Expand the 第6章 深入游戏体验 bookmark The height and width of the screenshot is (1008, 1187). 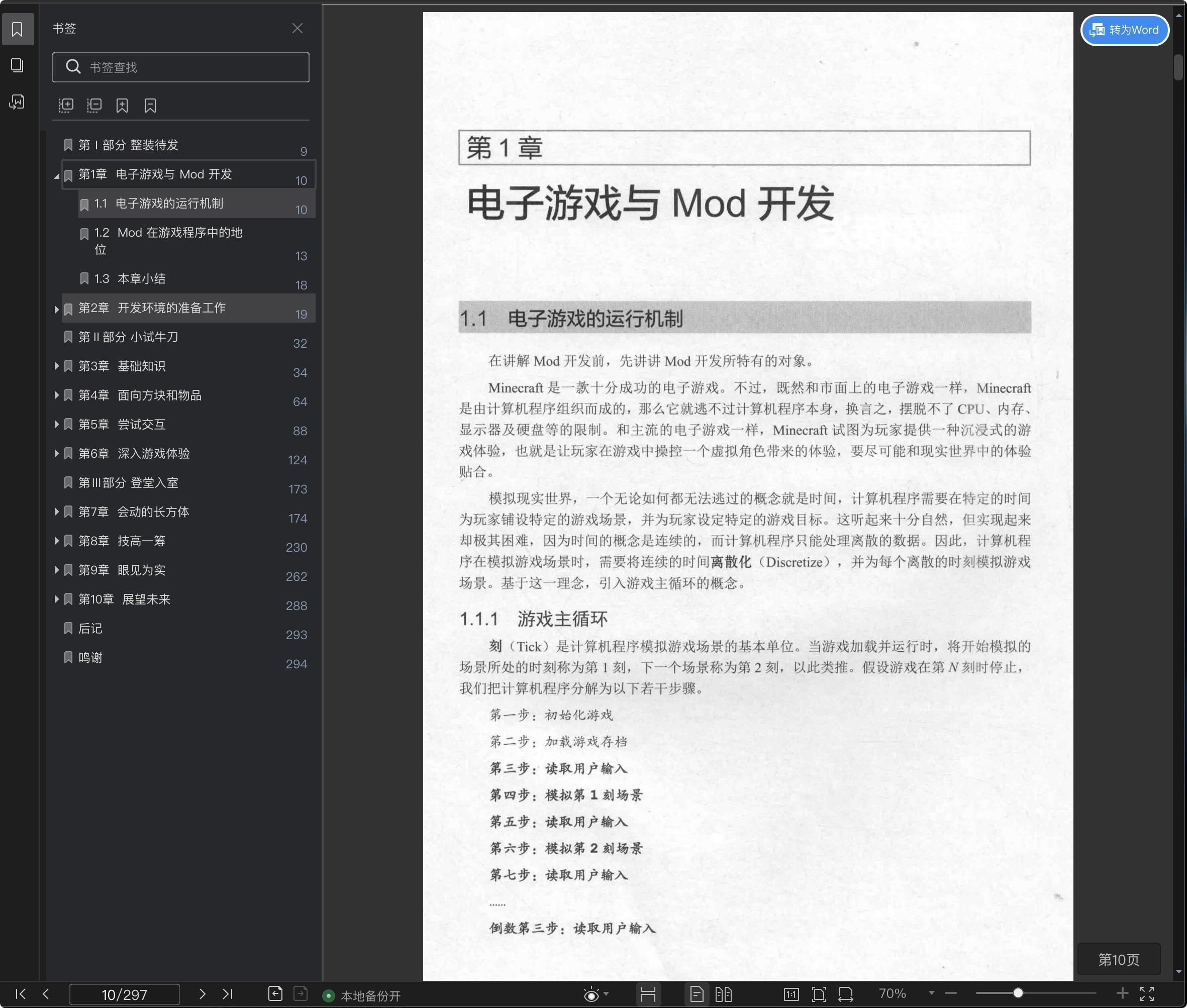pyautogui.click(x=57, y=453)
